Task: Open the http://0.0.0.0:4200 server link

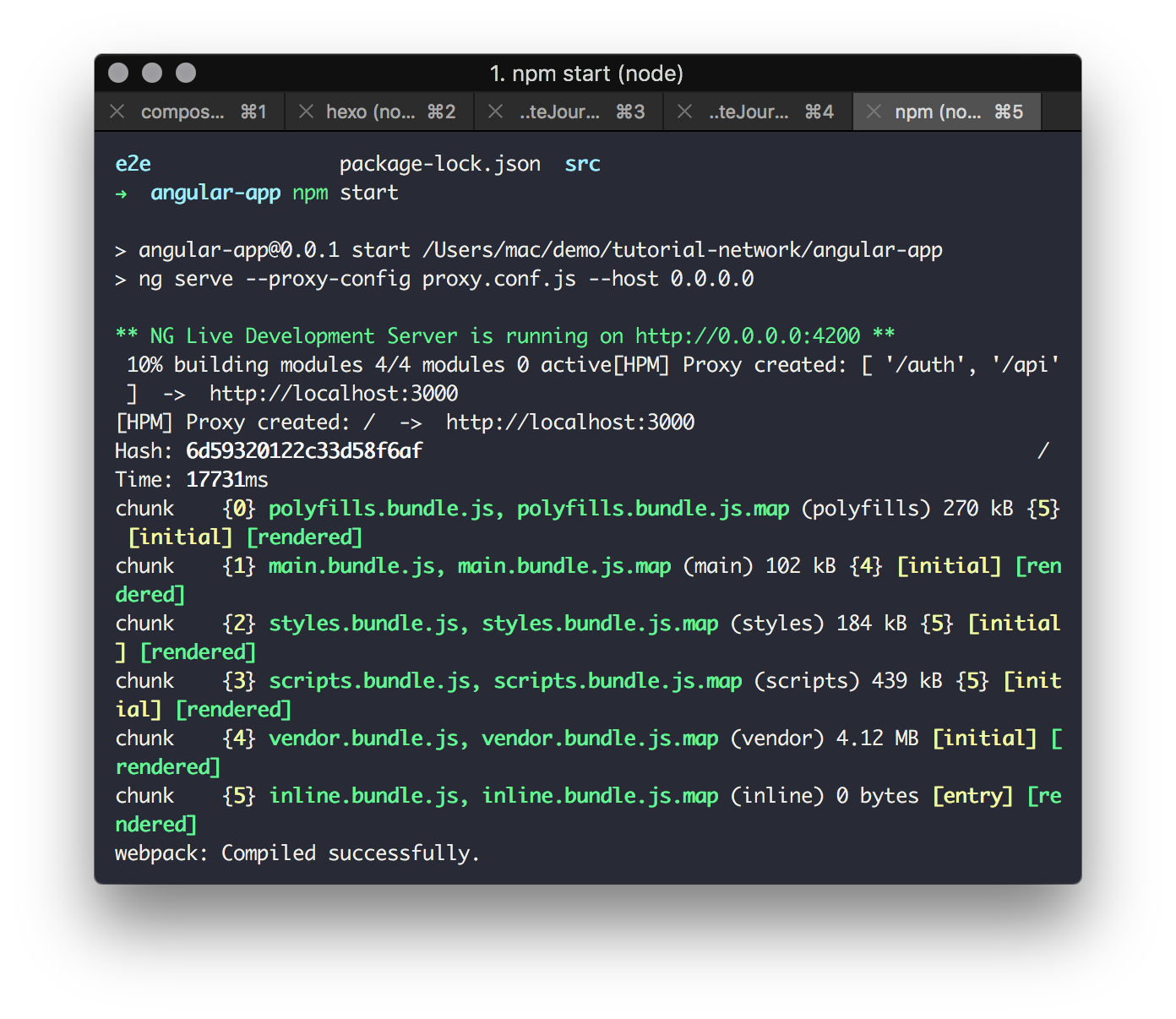Action: click(x=746, y=335)
